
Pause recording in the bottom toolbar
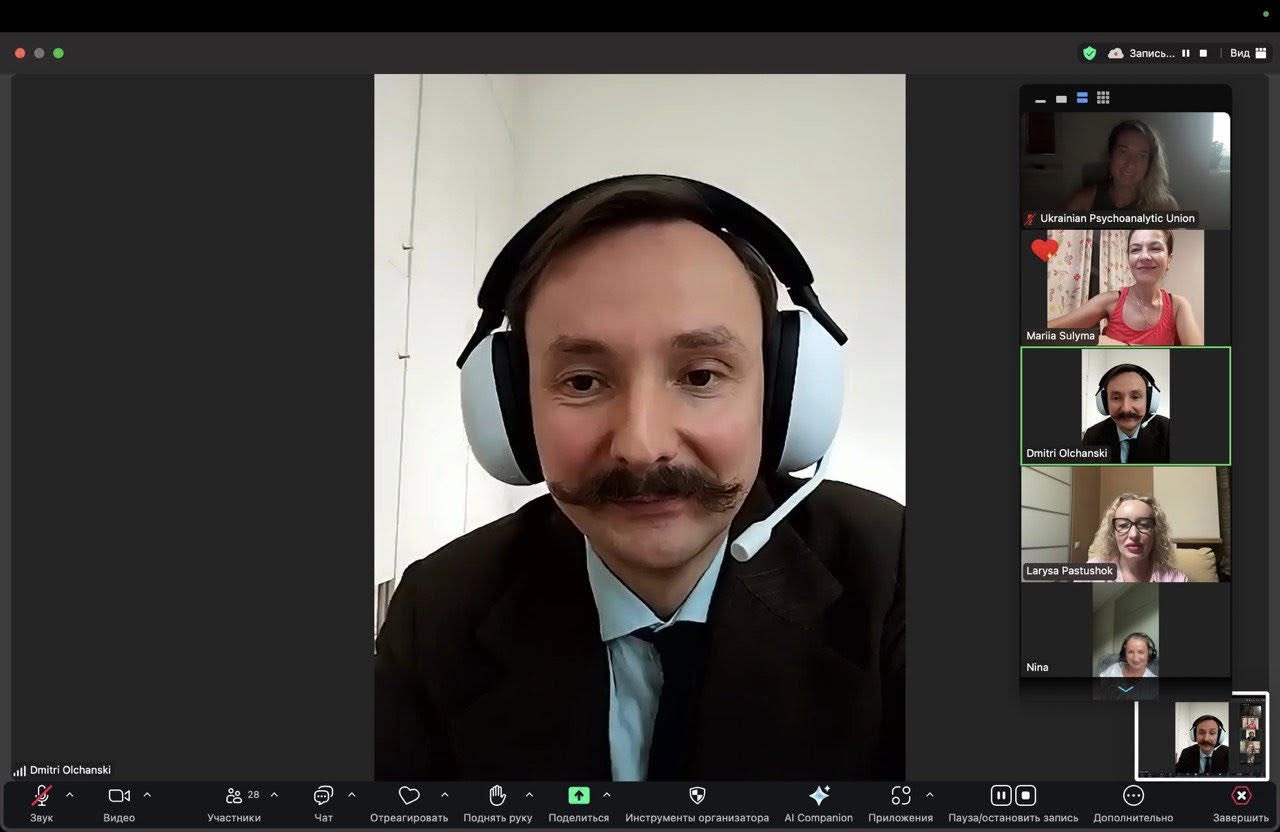coord(1000,796)
